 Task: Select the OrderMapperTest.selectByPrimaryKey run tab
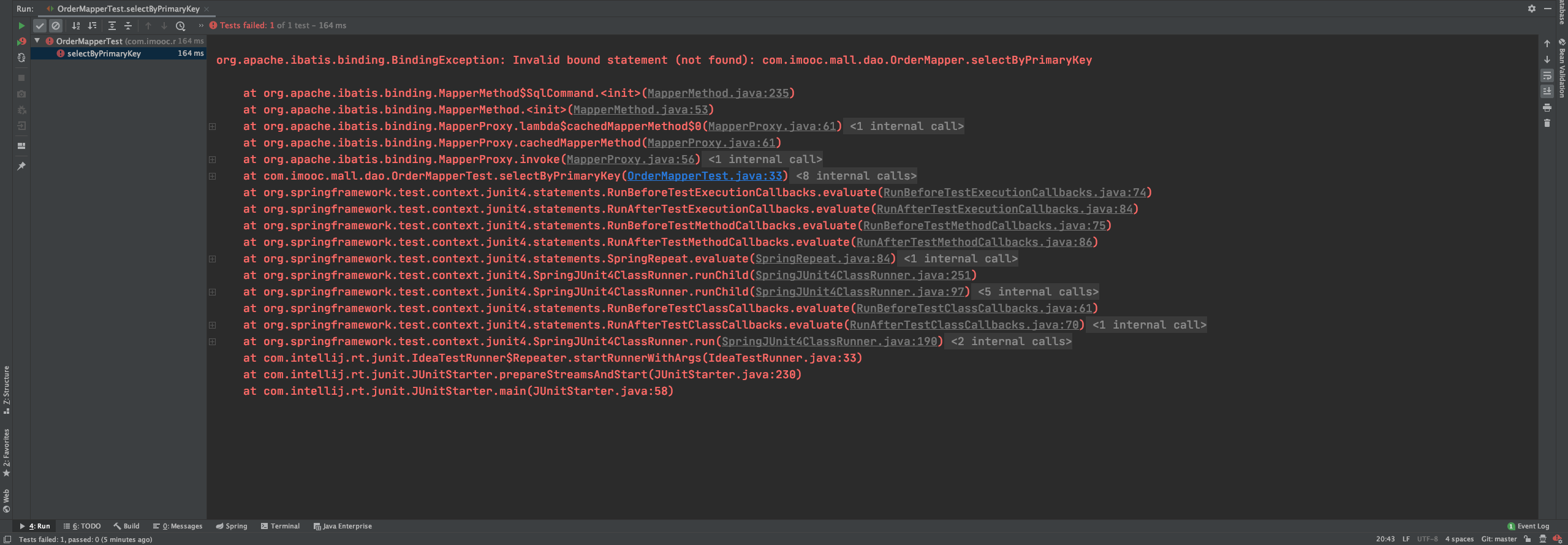point(128,9)
